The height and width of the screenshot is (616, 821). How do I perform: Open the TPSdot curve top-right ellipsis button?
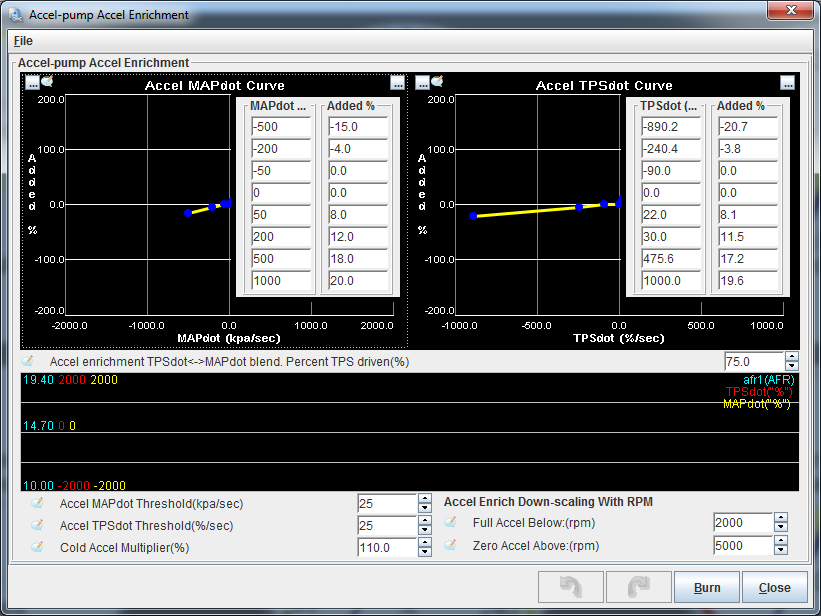(787, 83)
